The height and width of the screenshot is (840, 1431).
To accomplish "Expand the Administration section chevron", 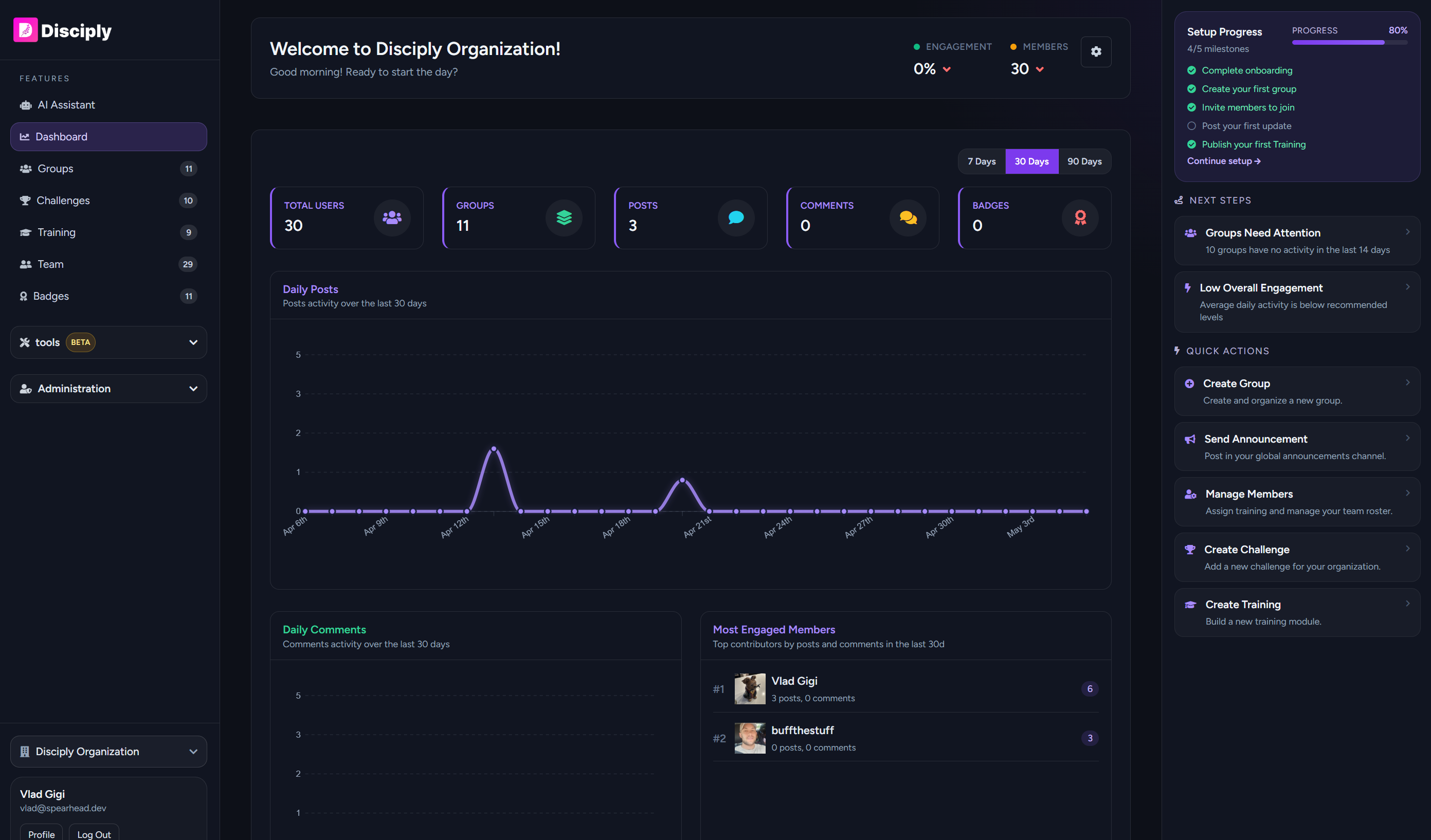I will click(193, 389).
